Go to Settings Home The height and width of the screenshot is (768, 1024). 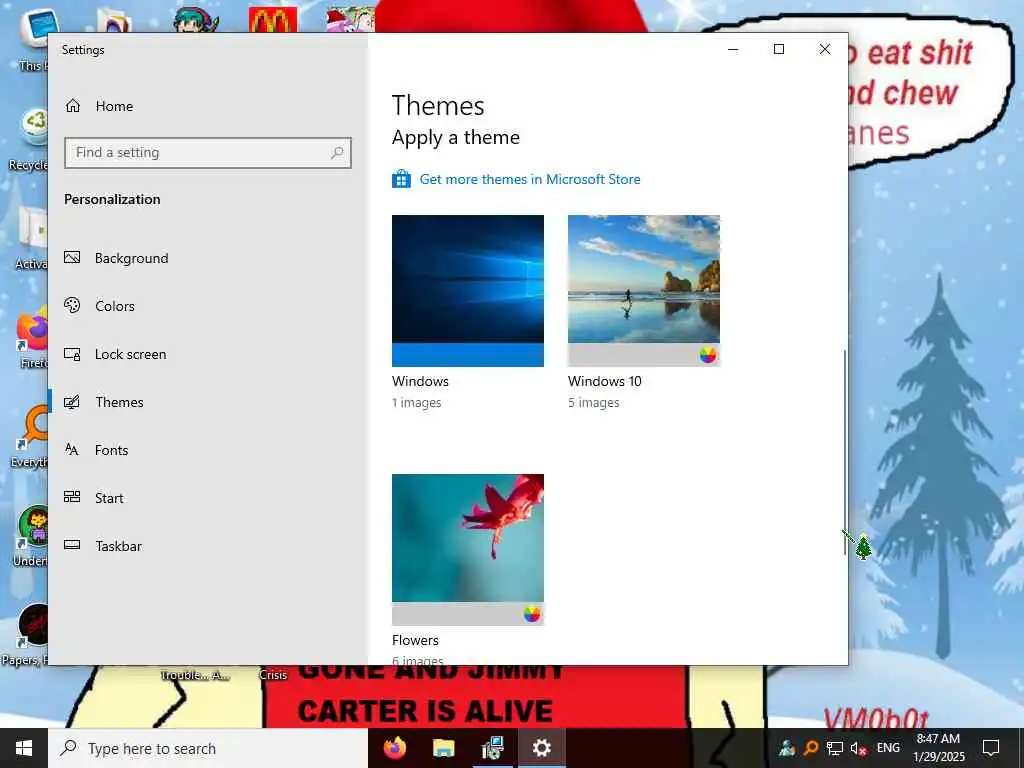pos(99,106)
